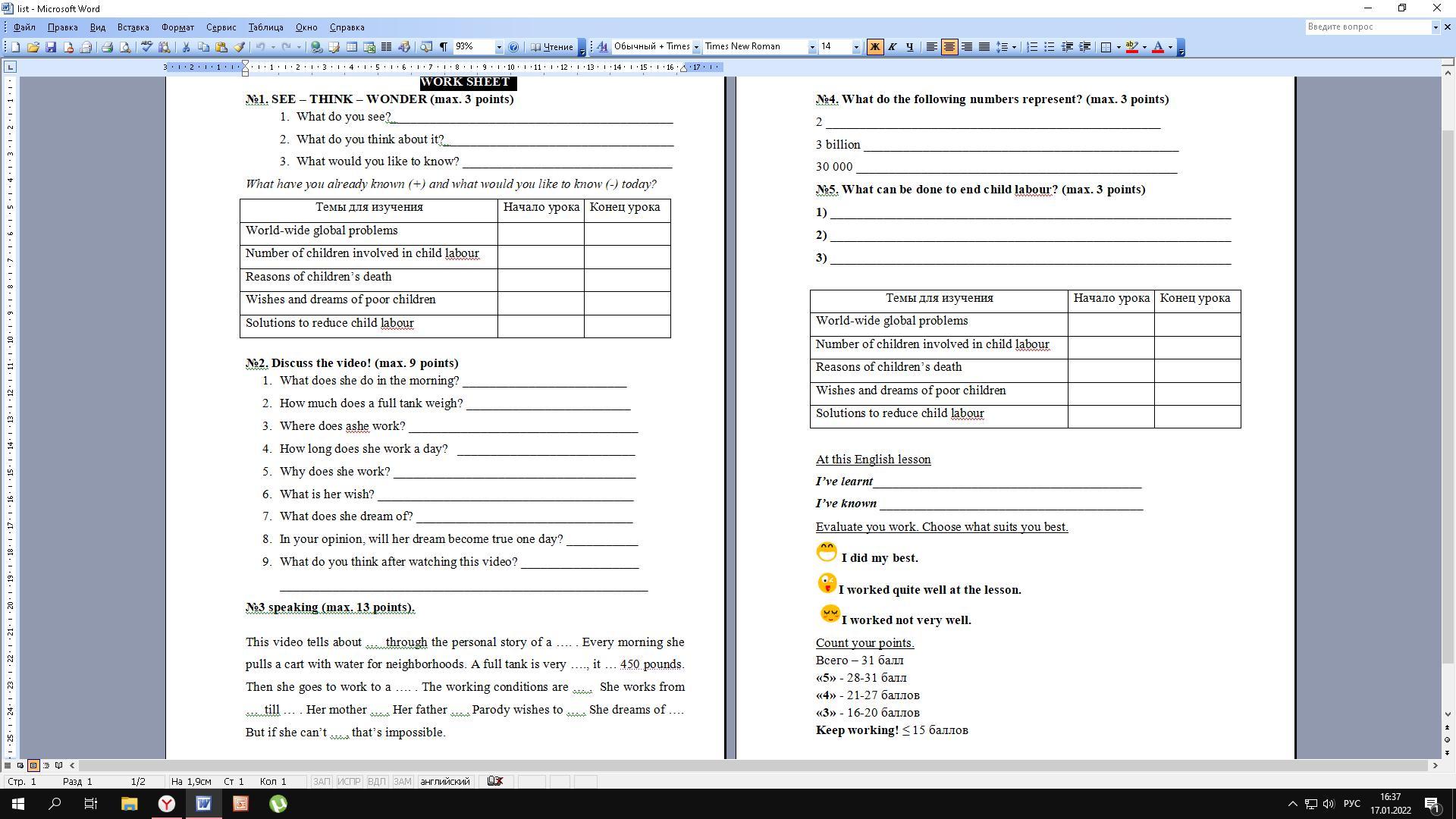Image resolution: width=1456 pixels, height=819 pixels.
Task: Open the zoom percentage dropdown
Action: point(498,47)
